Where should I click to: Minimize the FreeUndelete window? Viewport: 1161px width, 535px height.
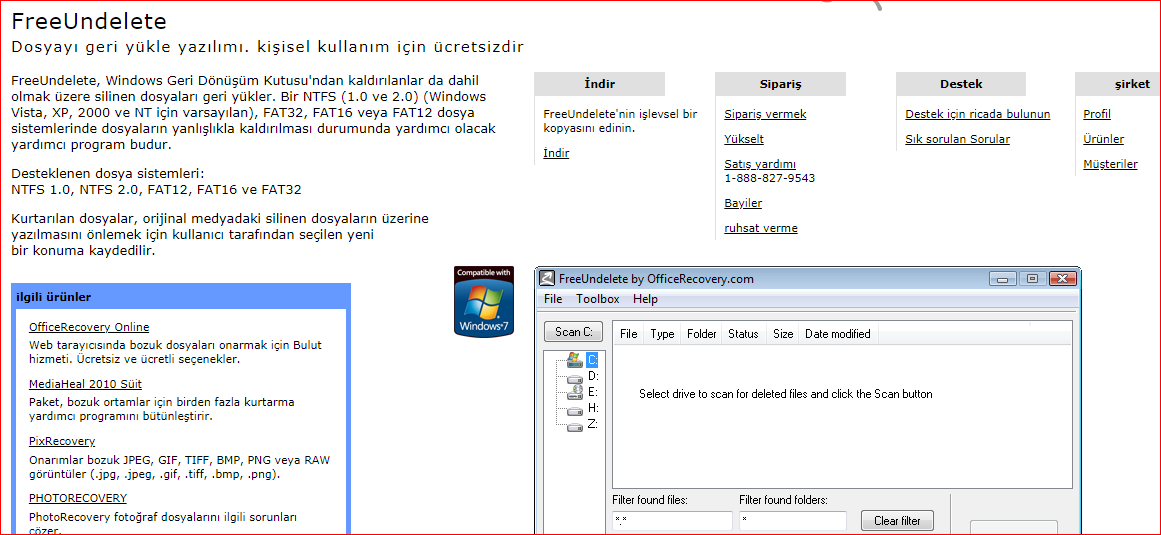pyautogui.click(x=1003, y=279)
